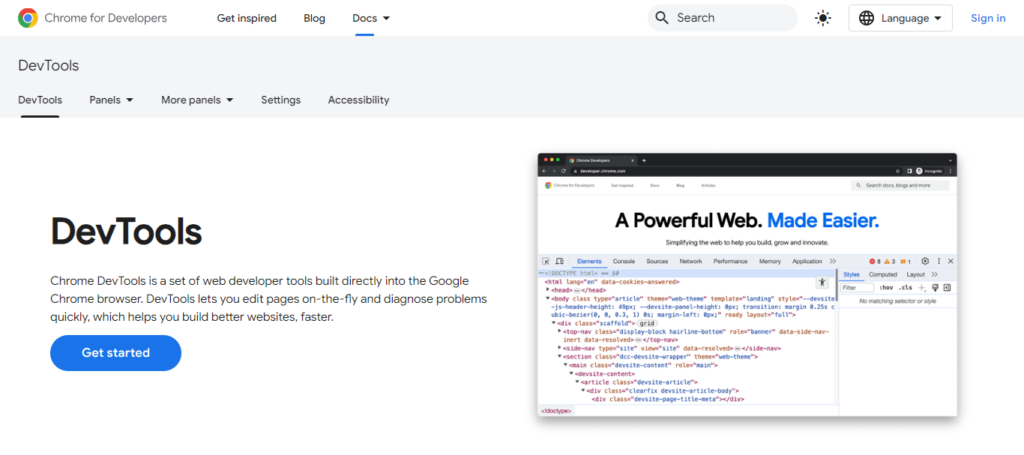Click the magnifier icon in the search box
The image size is (1024, 455).
click(x=662, y=18)
